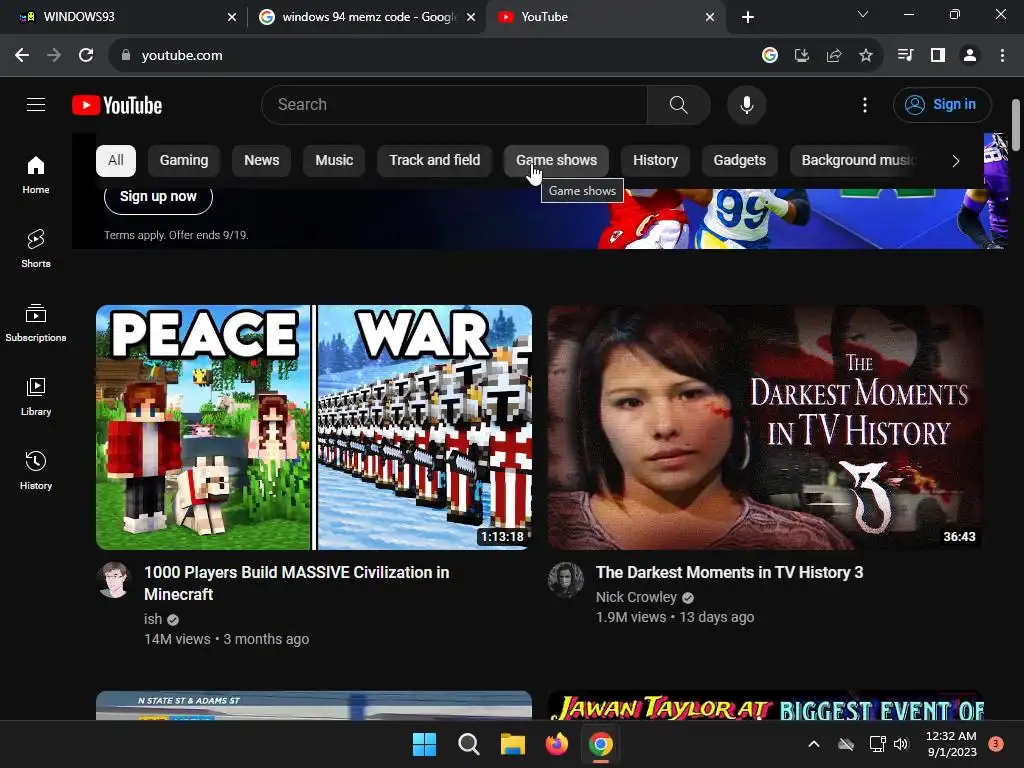Close the YouTube tab
Screen dimensions: 1024x768
[710, 17]
